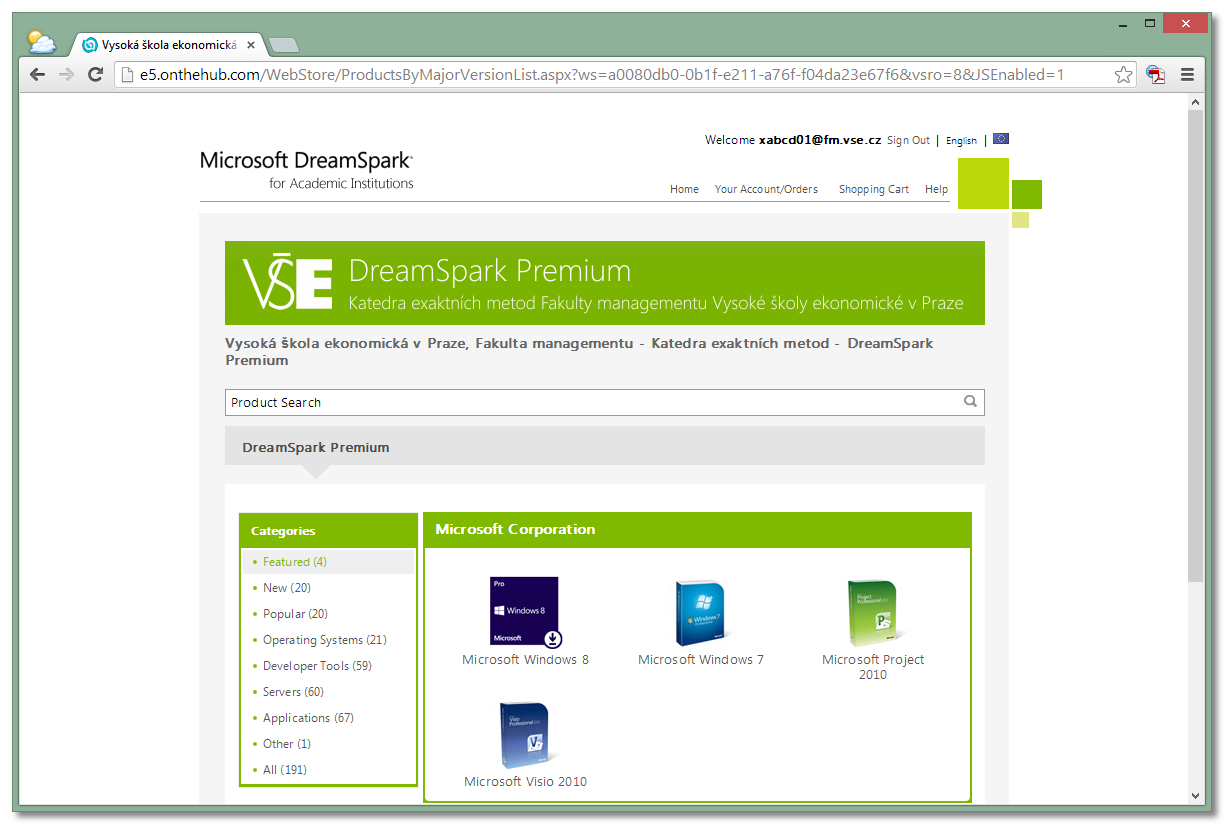The height and width of the screenshot is (825, 1225).
Task: Click the Sign Out link
Action: click(908, 140)
